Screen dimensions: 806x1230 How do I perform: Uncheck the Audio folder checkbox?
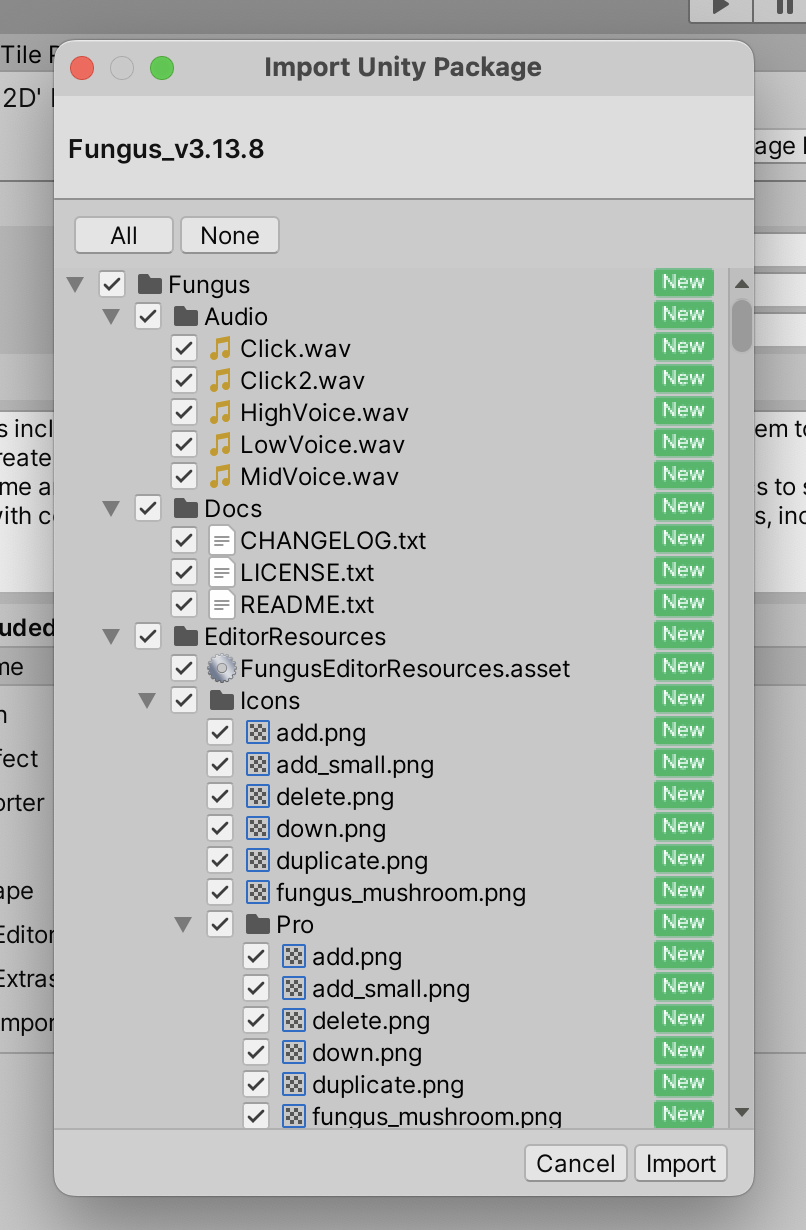[148, 317]
